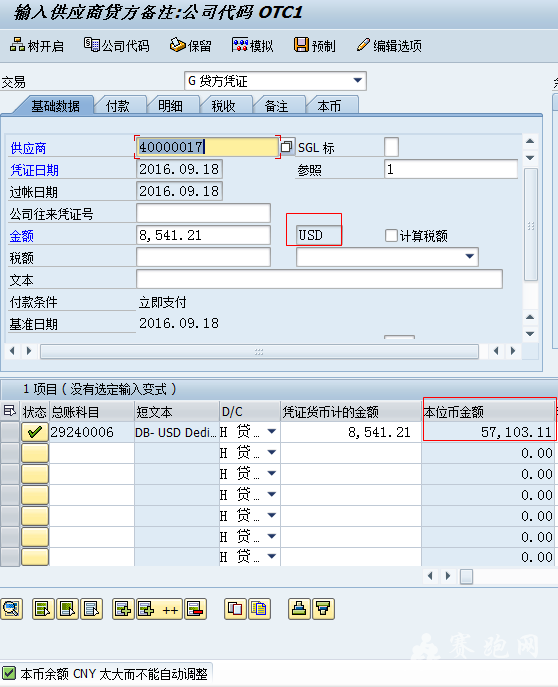Switch to the 税收 tab
The image size is (558, 687).
pyautogui.click(x=224, y=106)
